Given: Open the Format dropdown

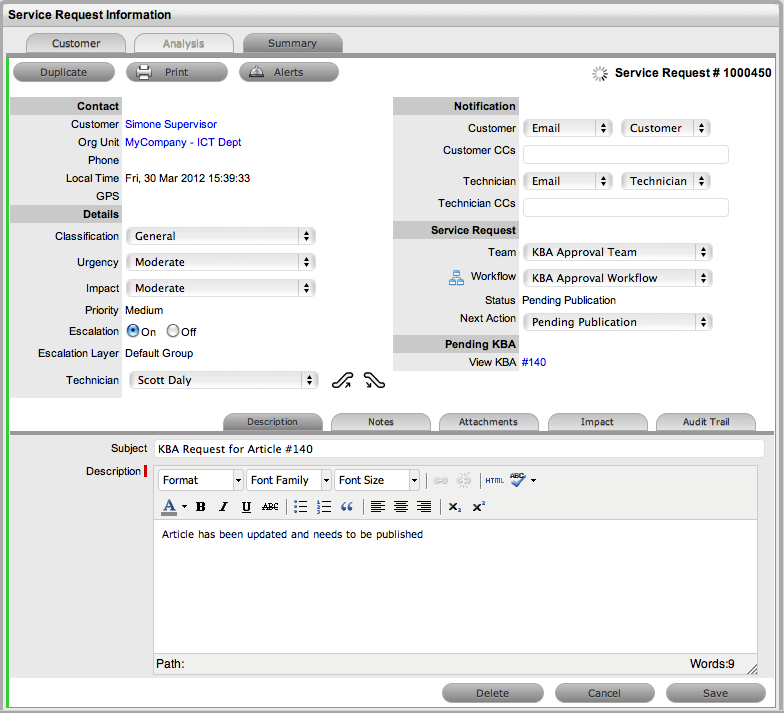Looking at the screenshot, I should tap(200, 480).
